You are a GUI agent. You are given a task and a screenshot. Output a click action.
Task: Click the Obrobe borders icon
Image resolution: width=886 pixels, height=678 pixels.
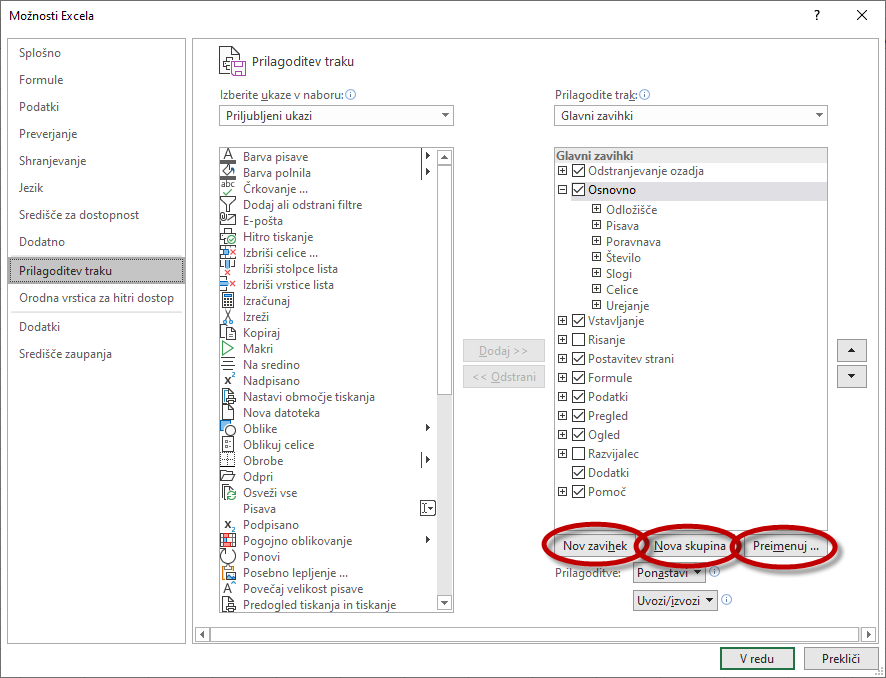[228, 460]
